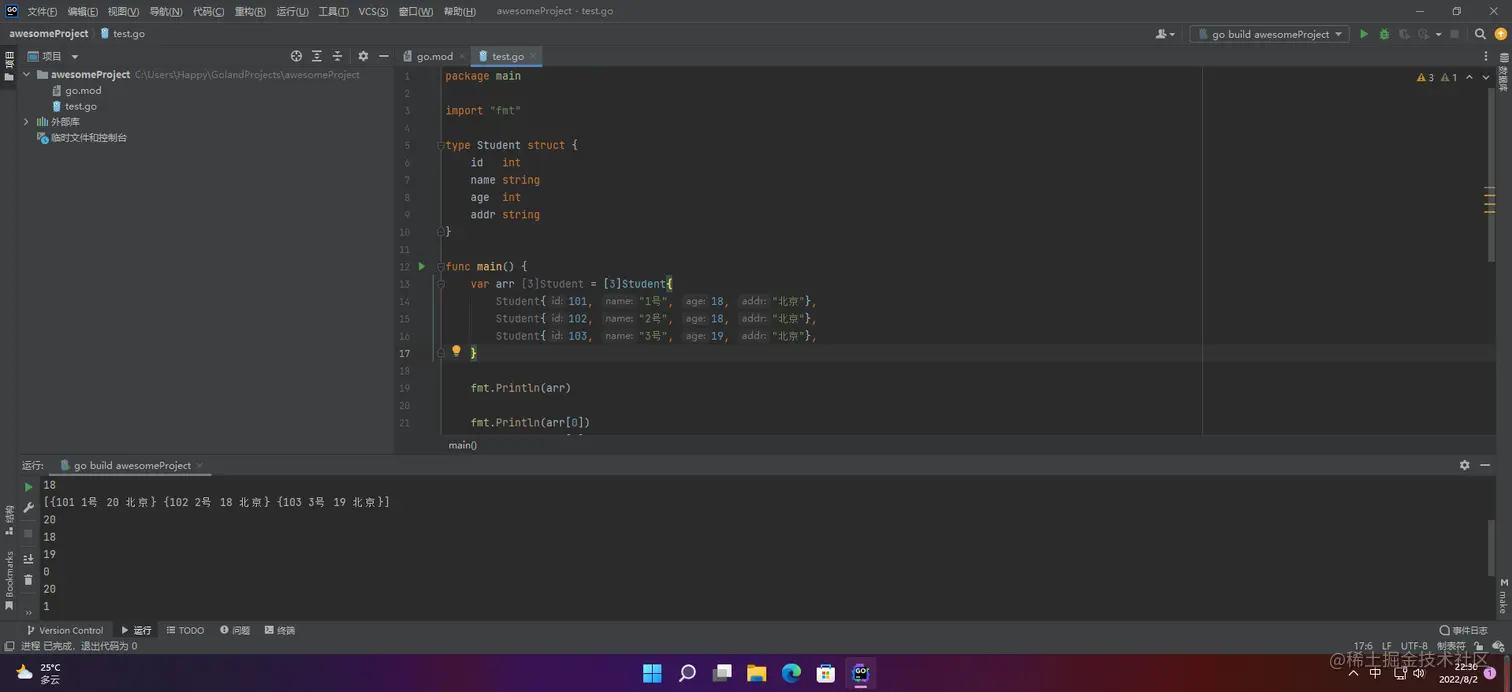Expand more Run panel actions chevrons
Screen dimensions: 1512x692
[28, 611]
